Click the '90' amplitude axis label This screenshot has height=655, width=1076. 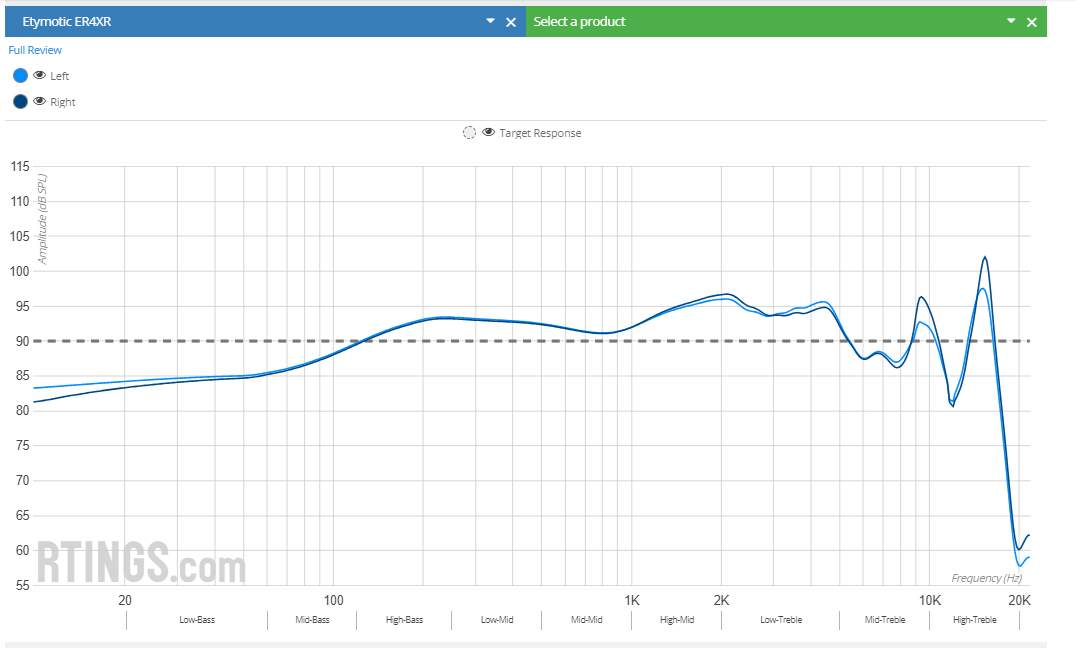pos(23,341)
